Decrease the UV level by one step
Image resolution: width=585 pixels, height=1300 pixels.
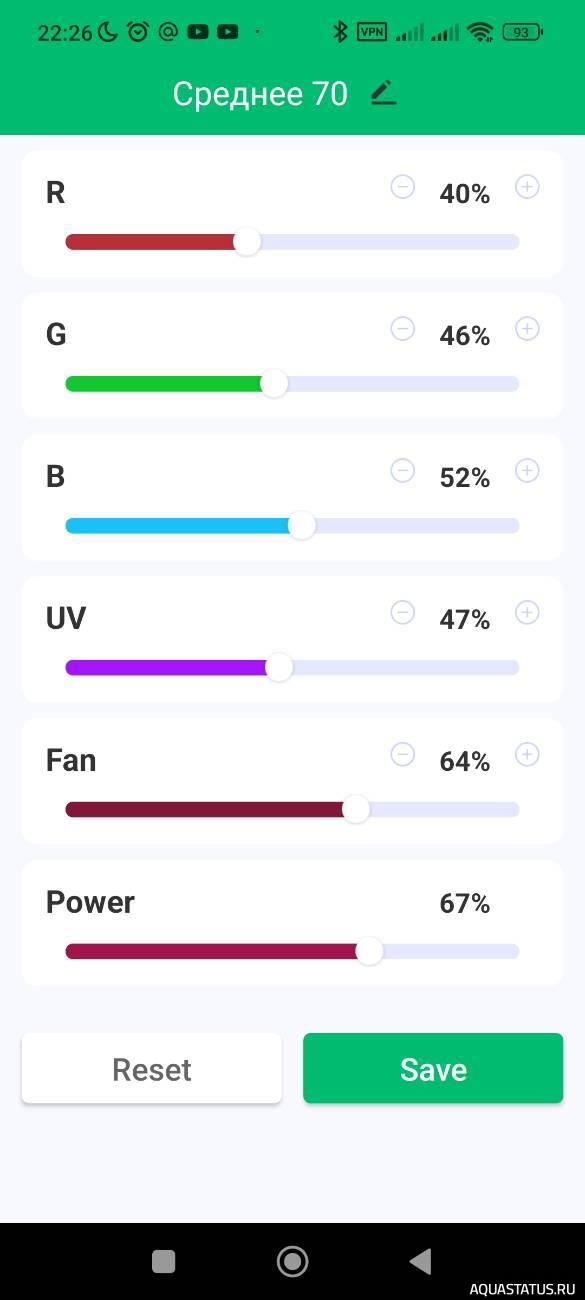point(402,613)
